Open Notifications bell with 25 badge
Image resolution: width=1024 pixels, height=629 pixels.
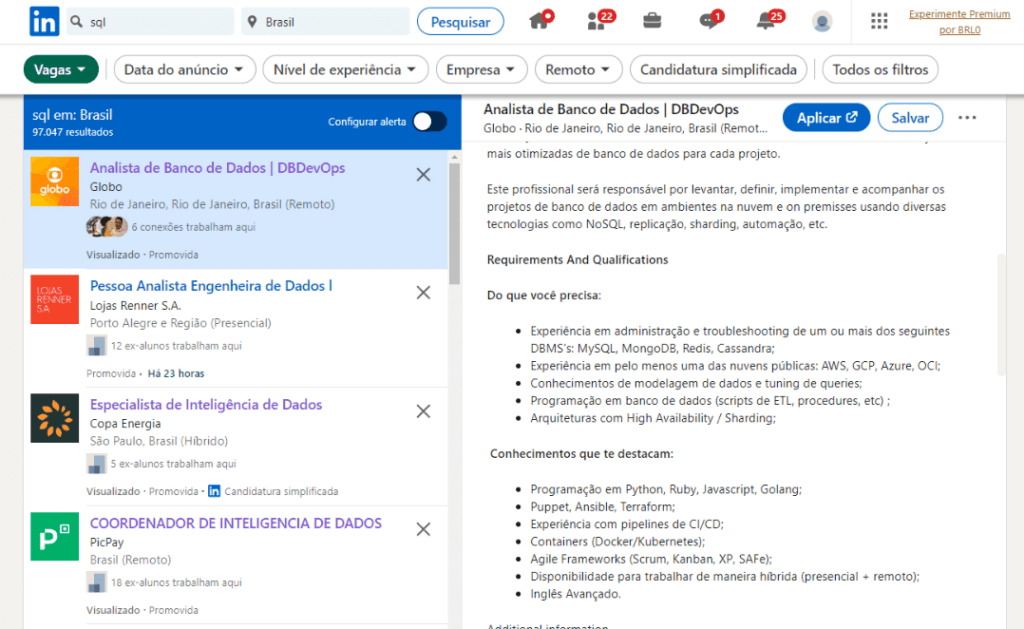point(767,20)
